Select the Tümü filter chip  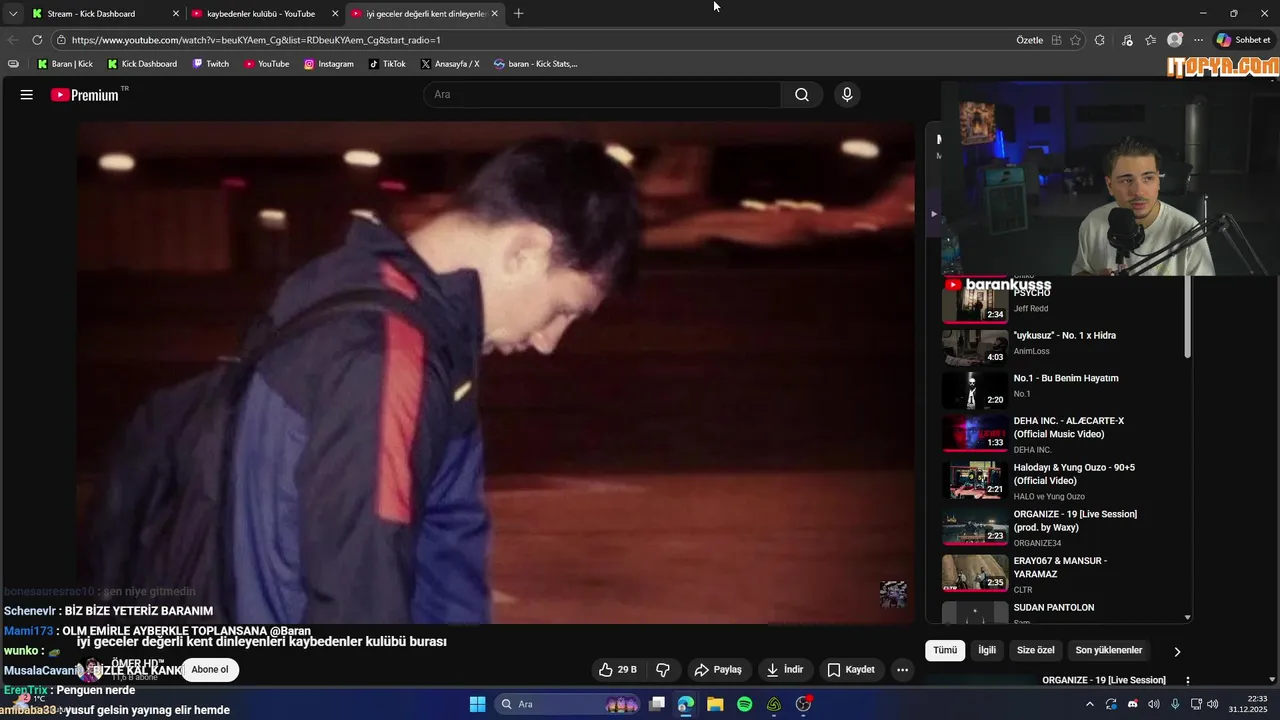945,650
